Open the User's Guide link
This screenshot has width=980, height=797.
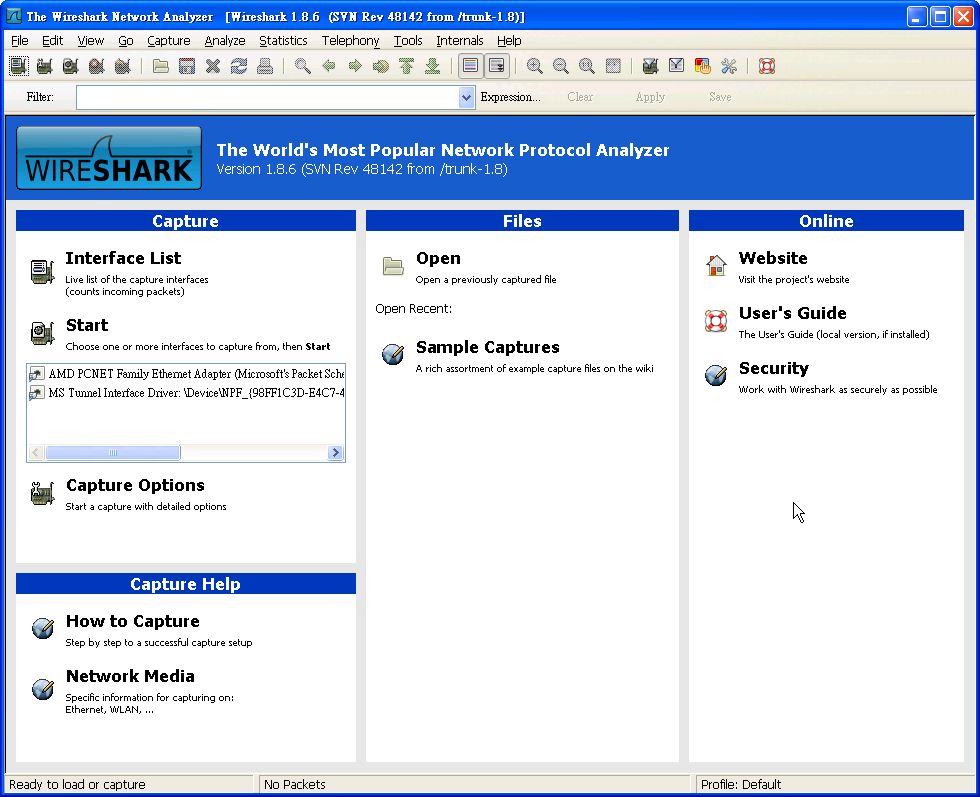pos(792,313)
